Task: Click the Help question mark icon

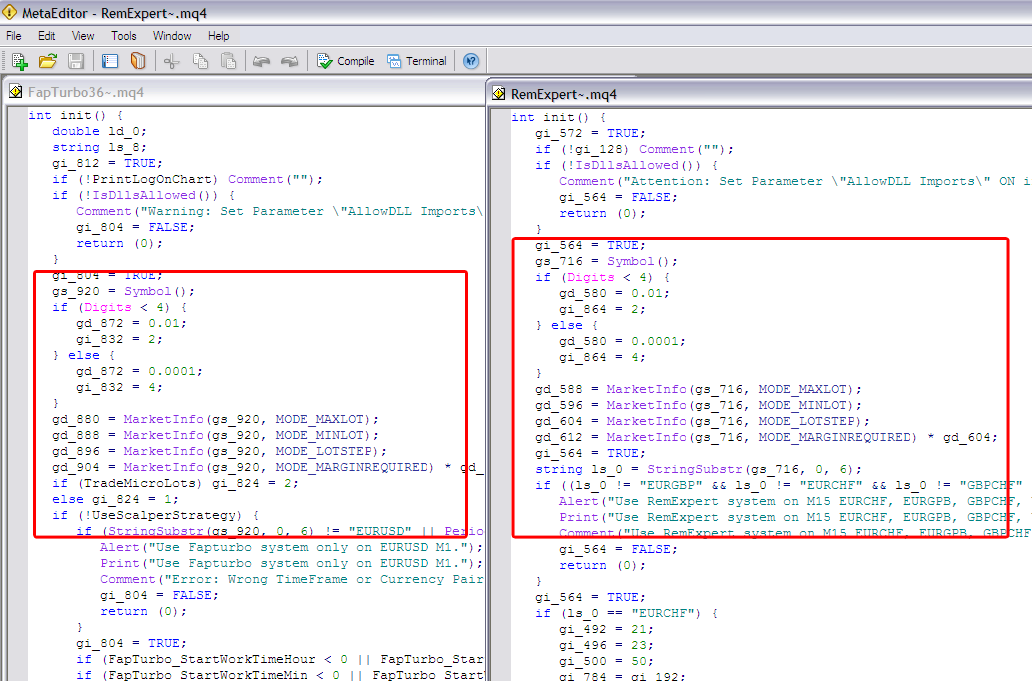Action: [x=471, y=61]
